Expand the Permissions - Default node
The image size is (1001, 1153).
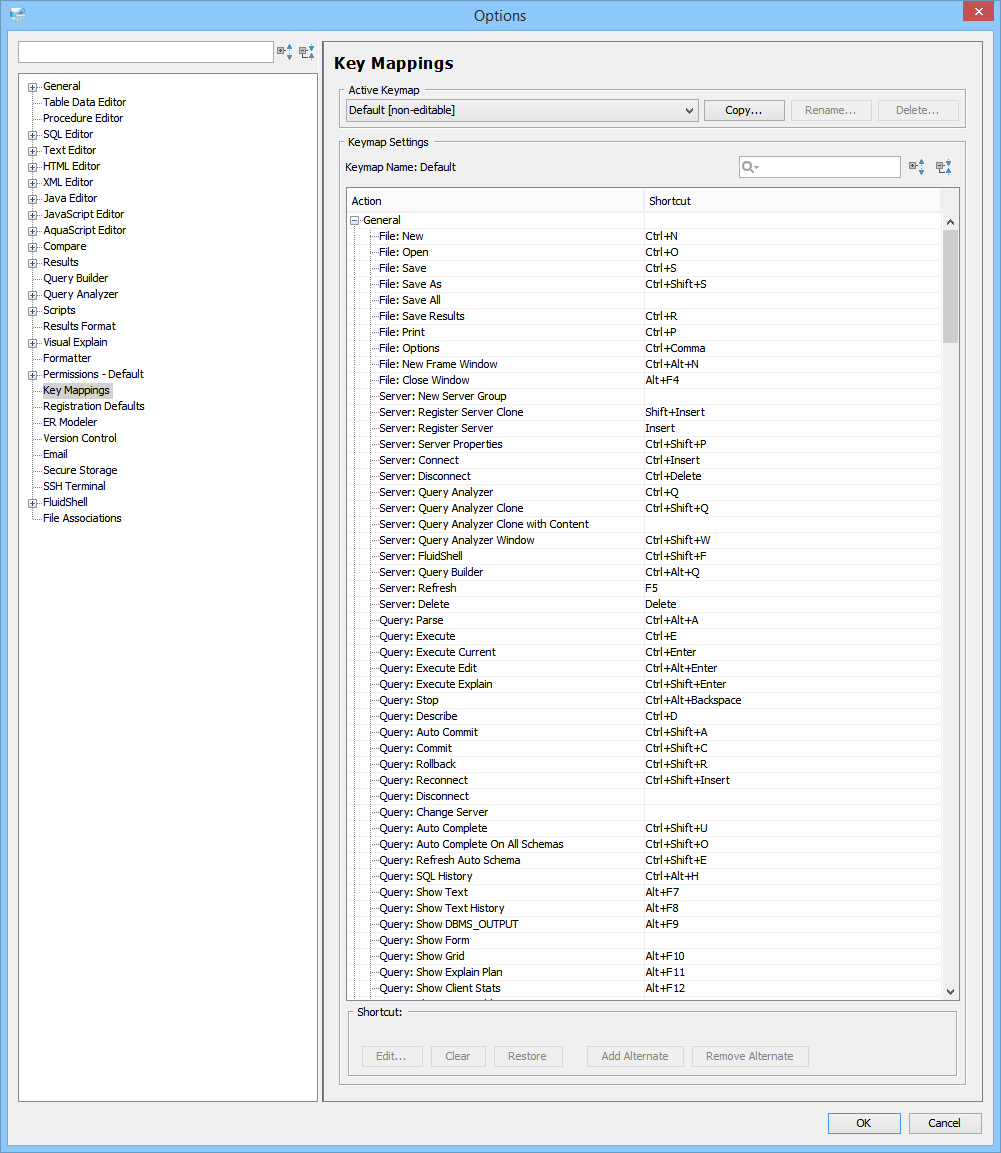coord(32,375)
